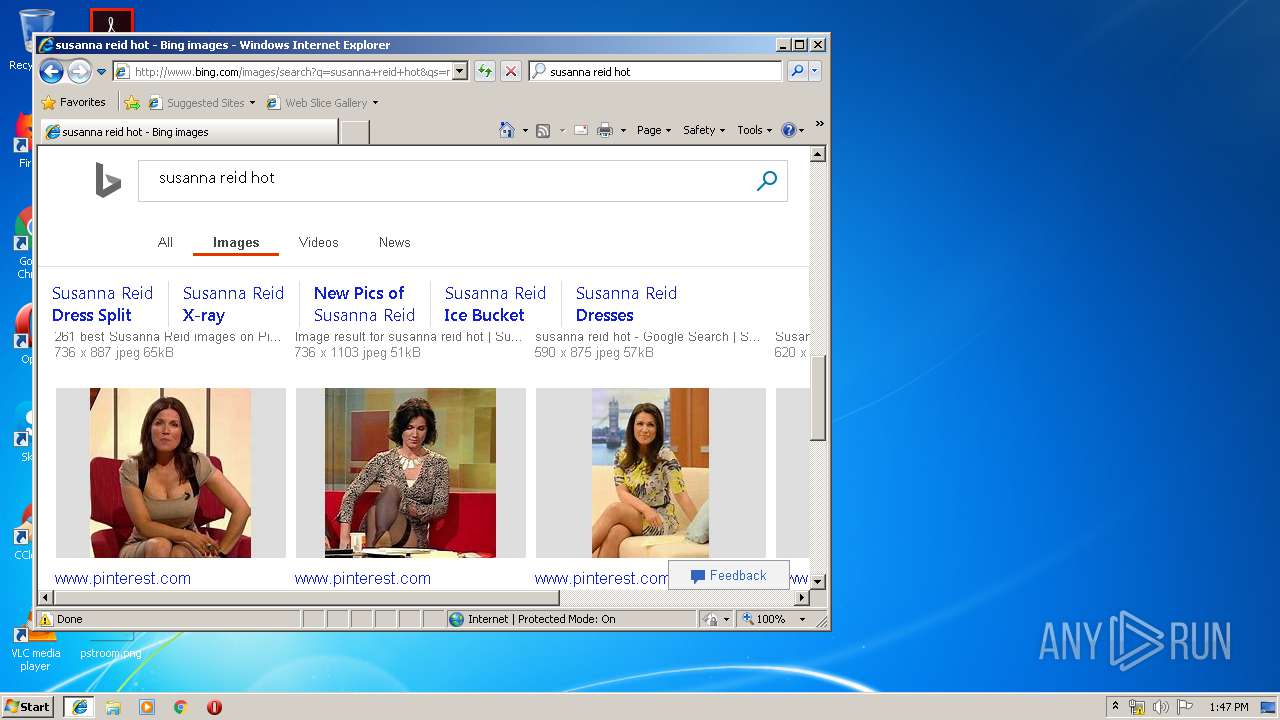Stop loading with the red X icon

(511, 71)
